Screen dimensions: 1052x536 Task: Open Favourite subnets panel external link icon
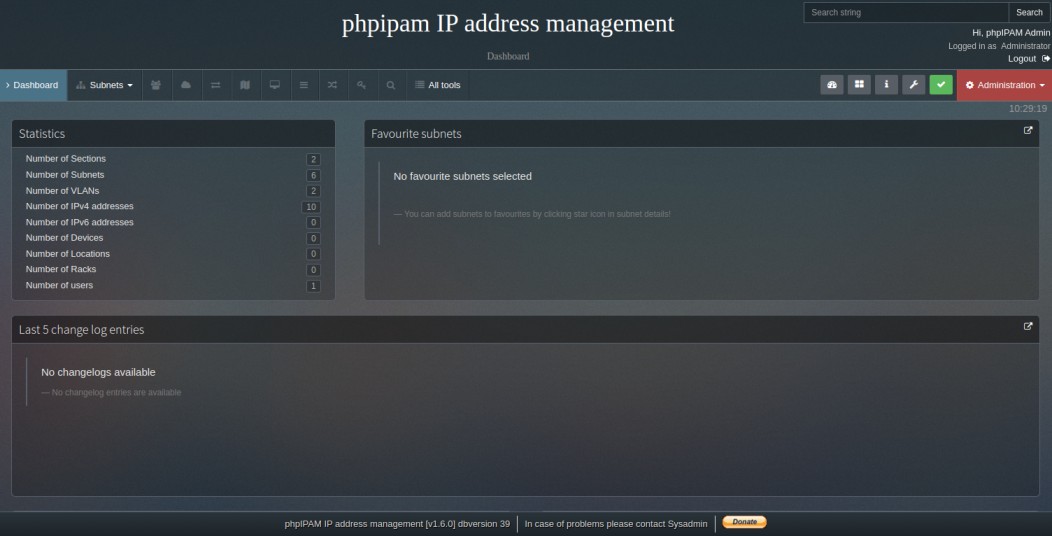[1028, 131]
